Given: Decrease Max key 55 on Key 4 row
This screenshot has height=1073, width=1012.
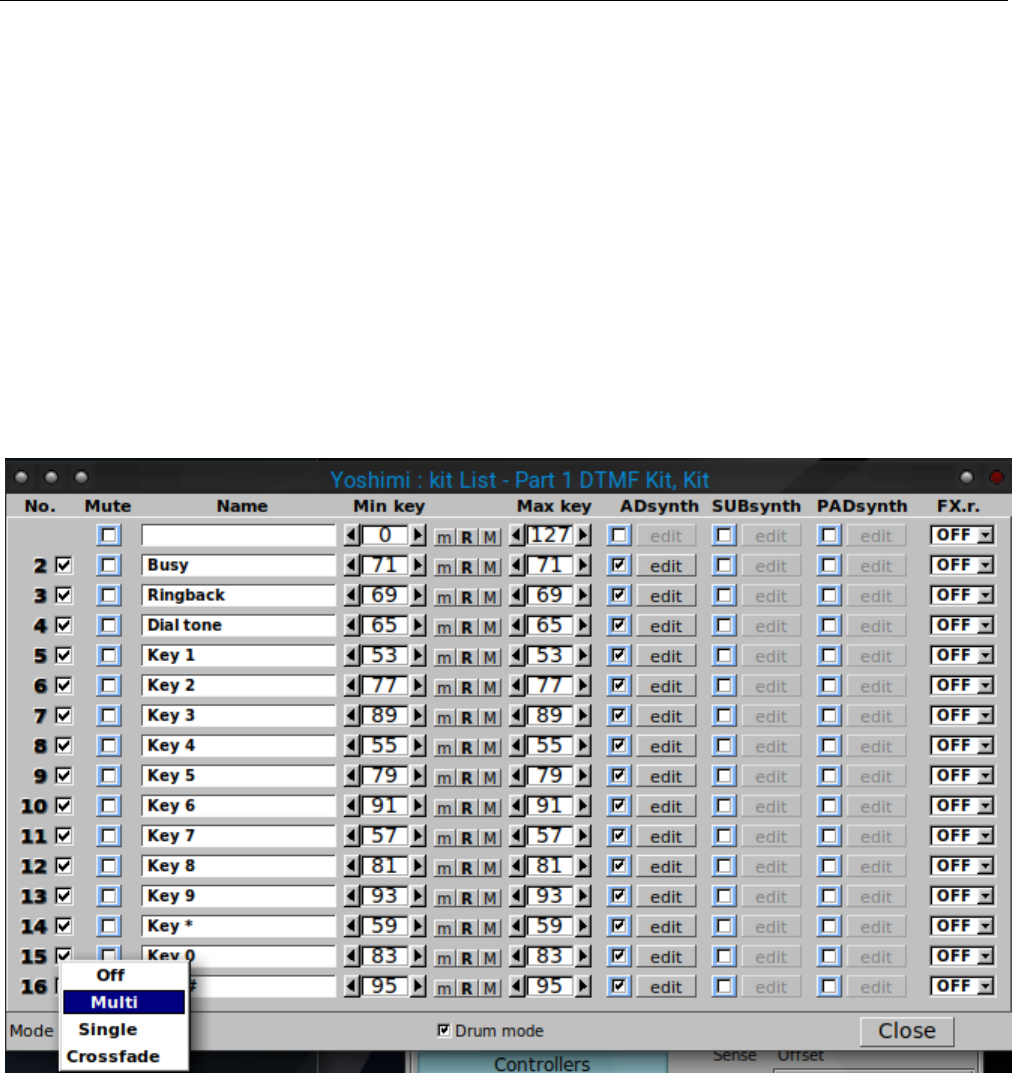Looking at the screenshot, I should click(517, 746).
